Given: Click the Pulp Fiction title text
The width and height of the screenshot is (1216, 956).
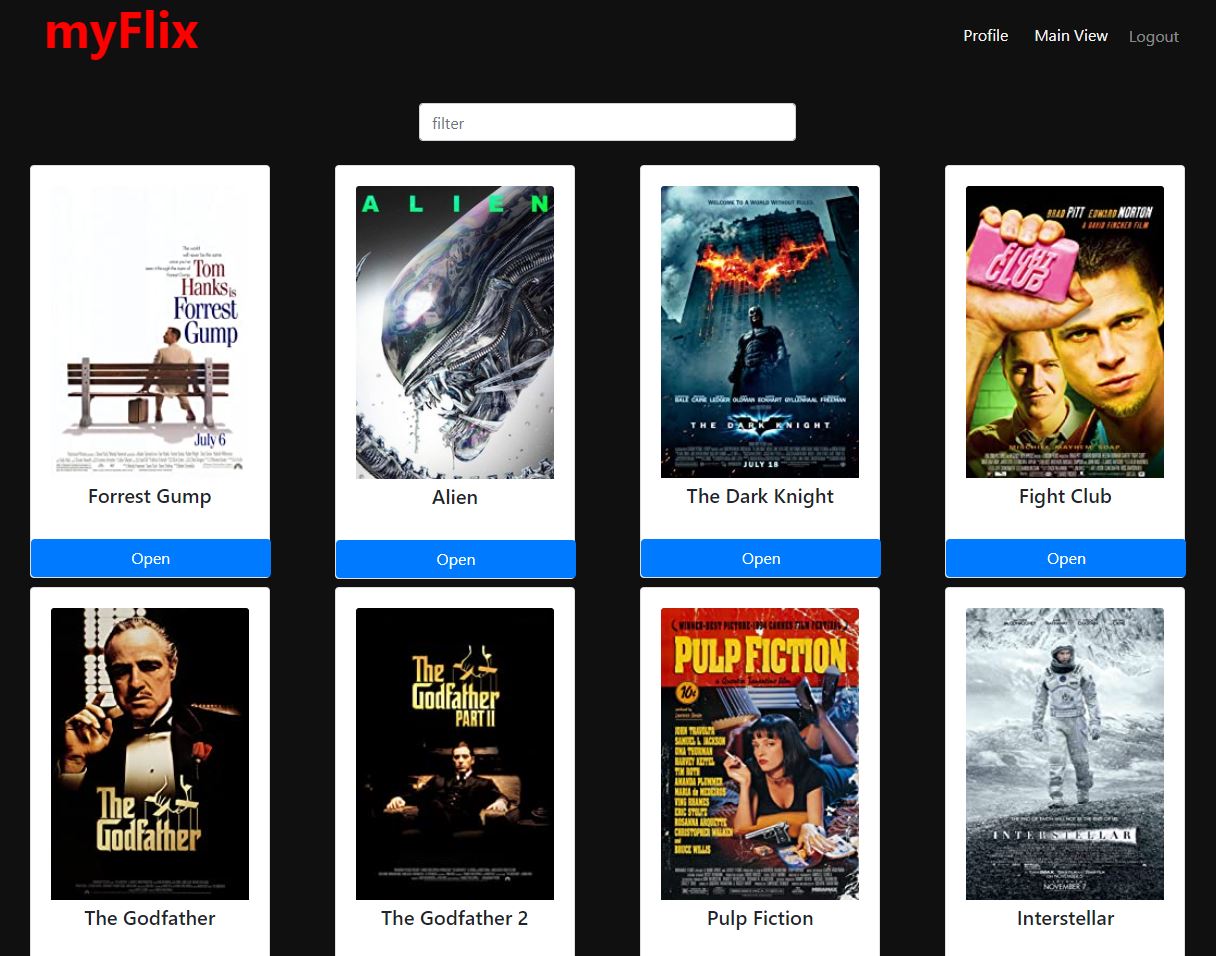Looking at the screenshot, I should coord(760,918).
